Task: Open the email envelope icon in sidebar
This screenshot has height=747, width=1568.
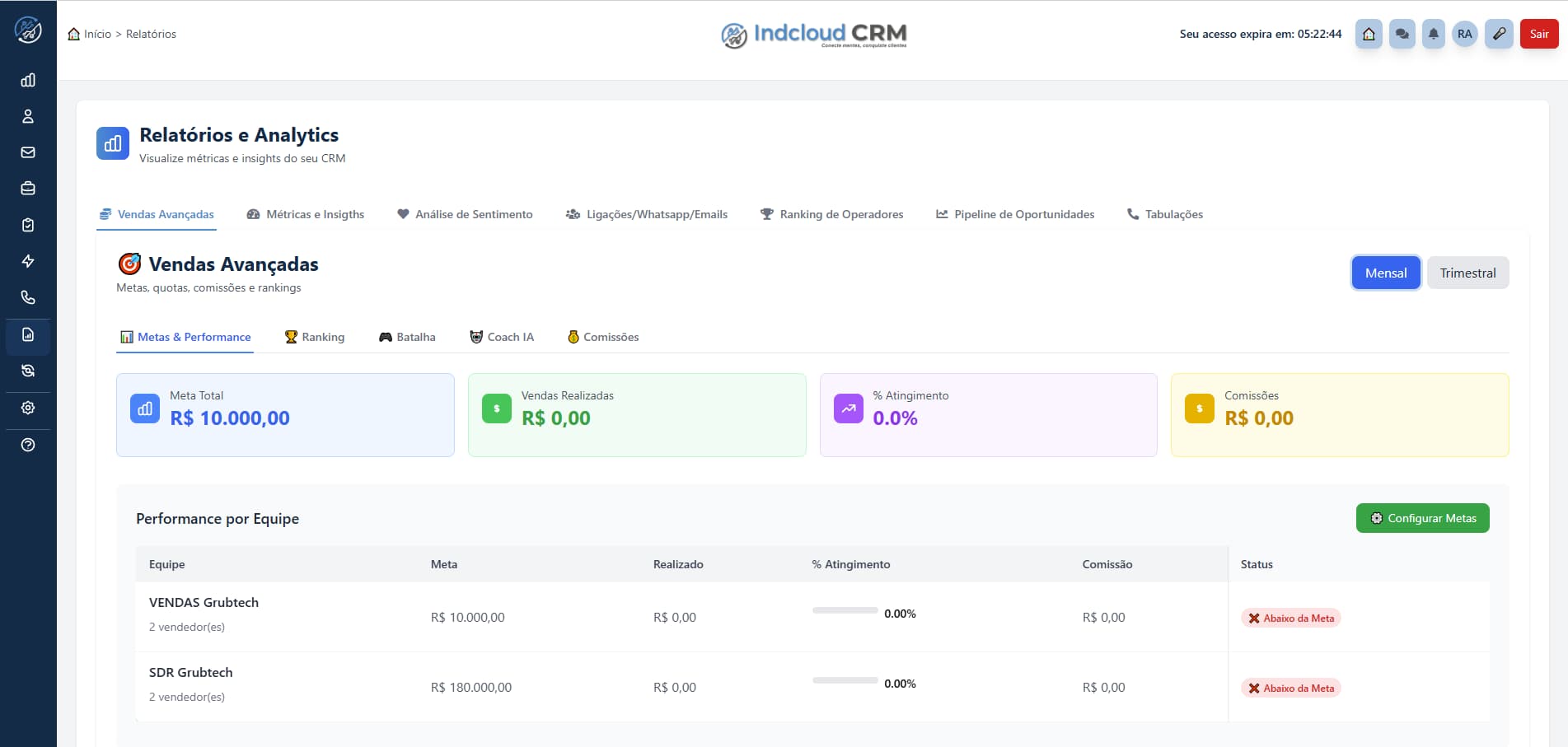Action: (x=28, y=152)
